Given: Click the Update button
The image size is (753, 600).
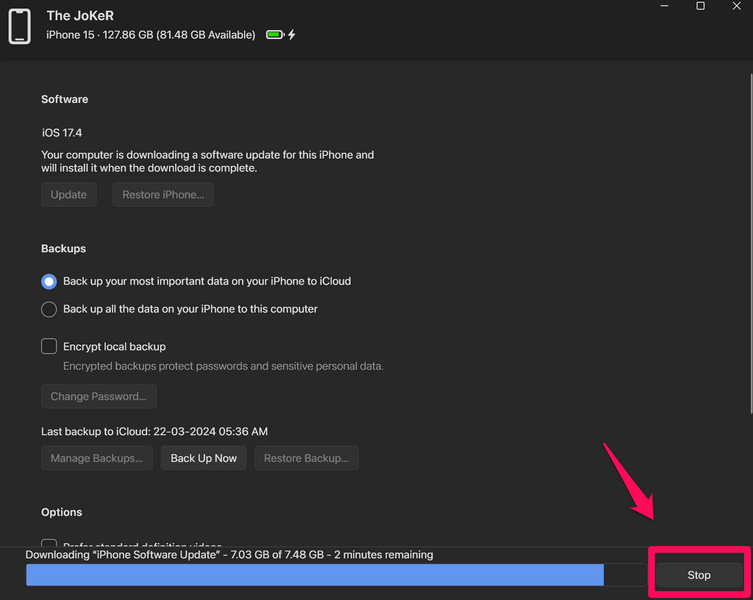Looking at the screenshot, I should coord(69,195).
